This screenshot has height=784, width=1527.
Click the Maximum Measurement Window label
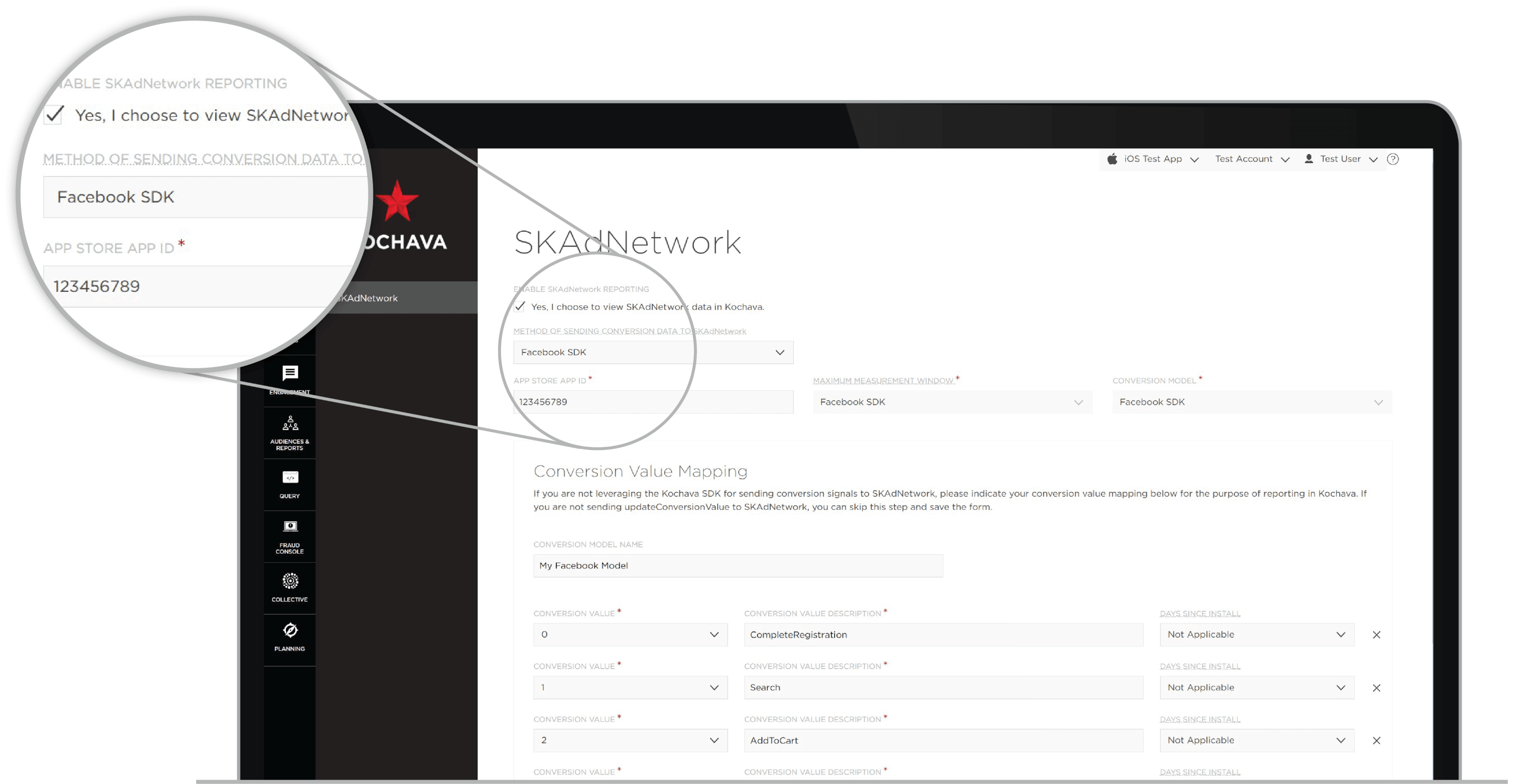coord(883,381)
